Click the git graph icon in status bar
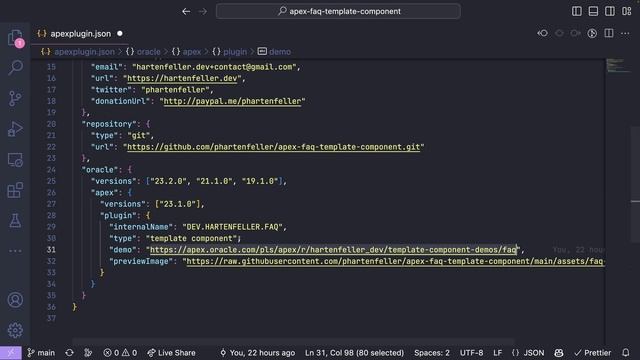 tap(88, 353)
